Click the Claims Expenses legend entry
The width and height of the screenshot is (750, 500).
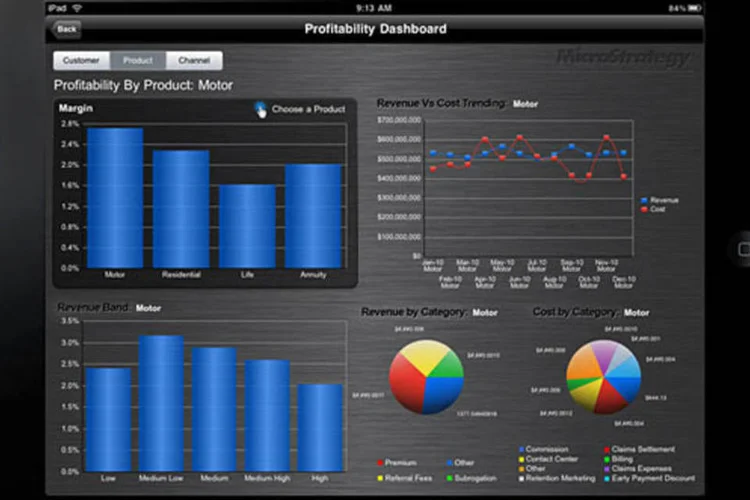(638, 468)
